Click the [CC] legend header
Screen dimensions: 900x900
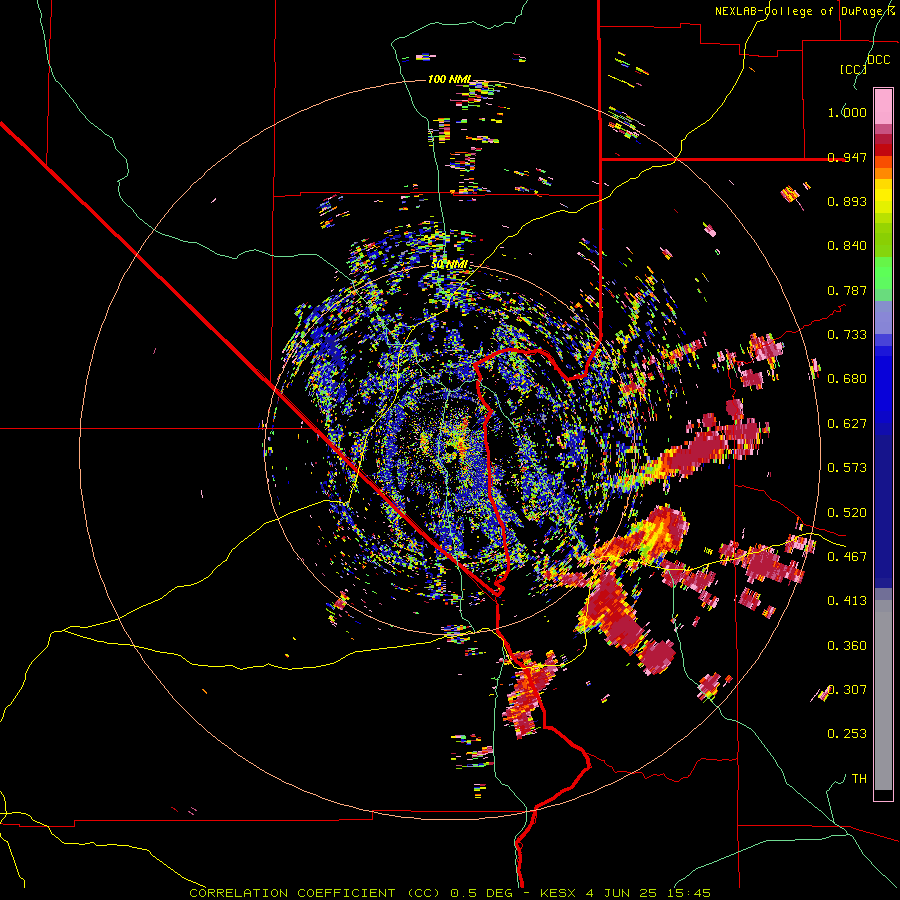click(854, 69)
